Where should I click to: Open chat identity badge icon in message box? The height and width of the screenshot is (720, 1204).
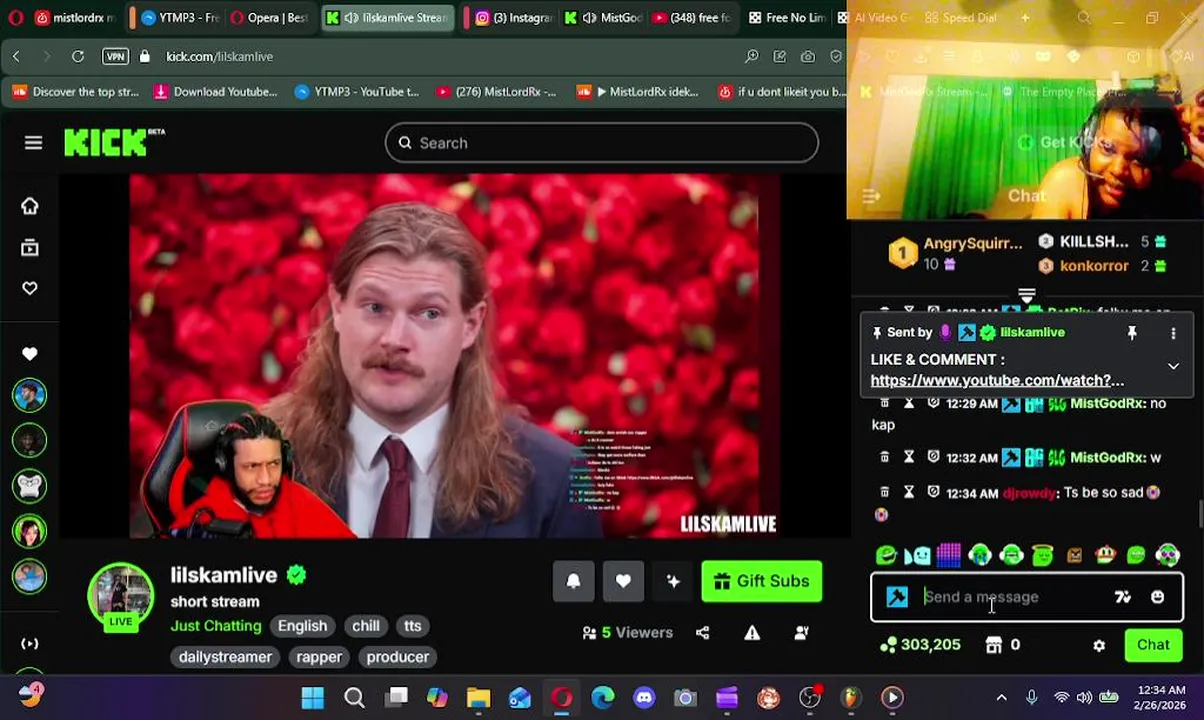point(897,597)
